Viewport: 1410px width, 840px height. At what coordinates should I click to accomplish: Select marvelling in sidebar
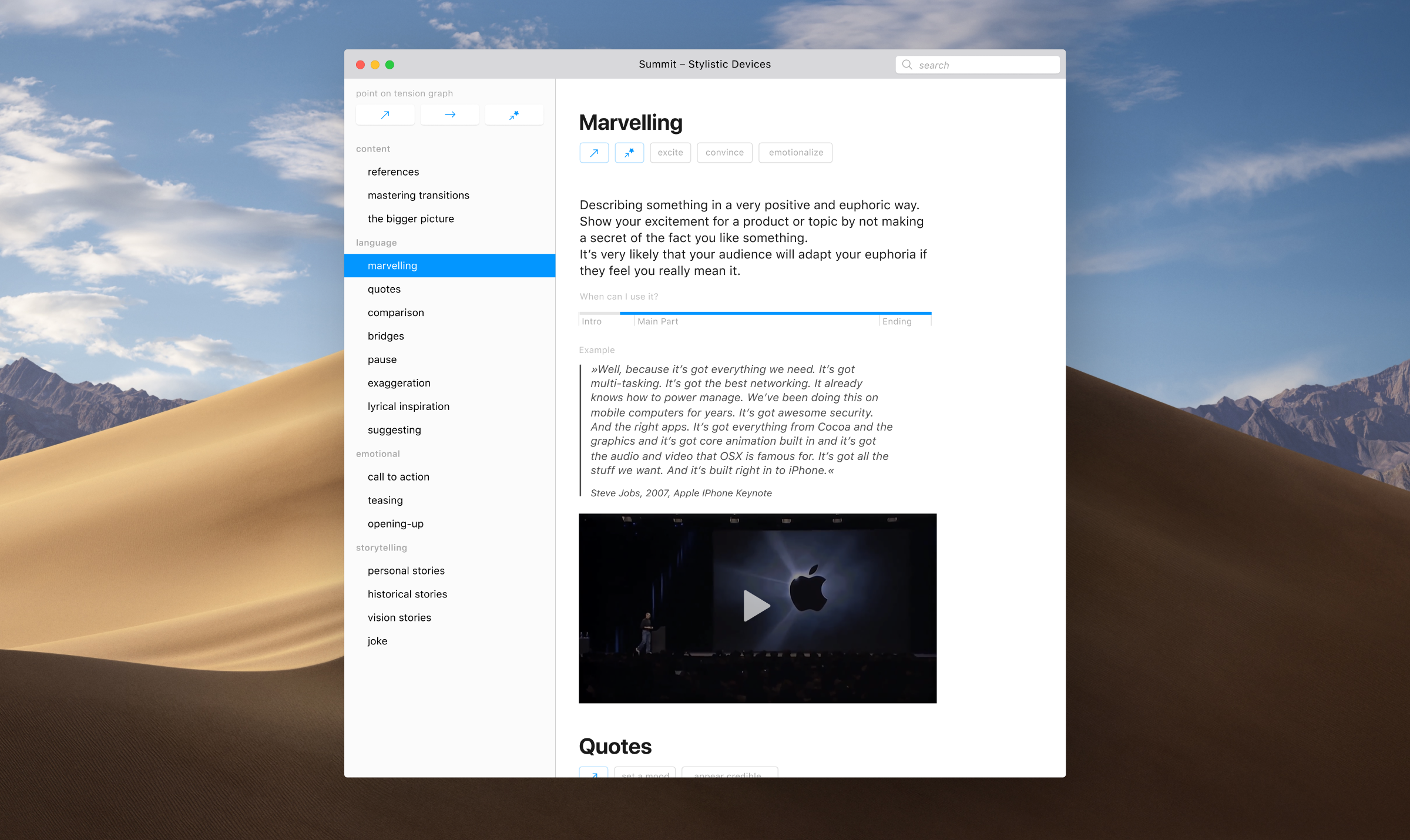(x=449, y=266)
